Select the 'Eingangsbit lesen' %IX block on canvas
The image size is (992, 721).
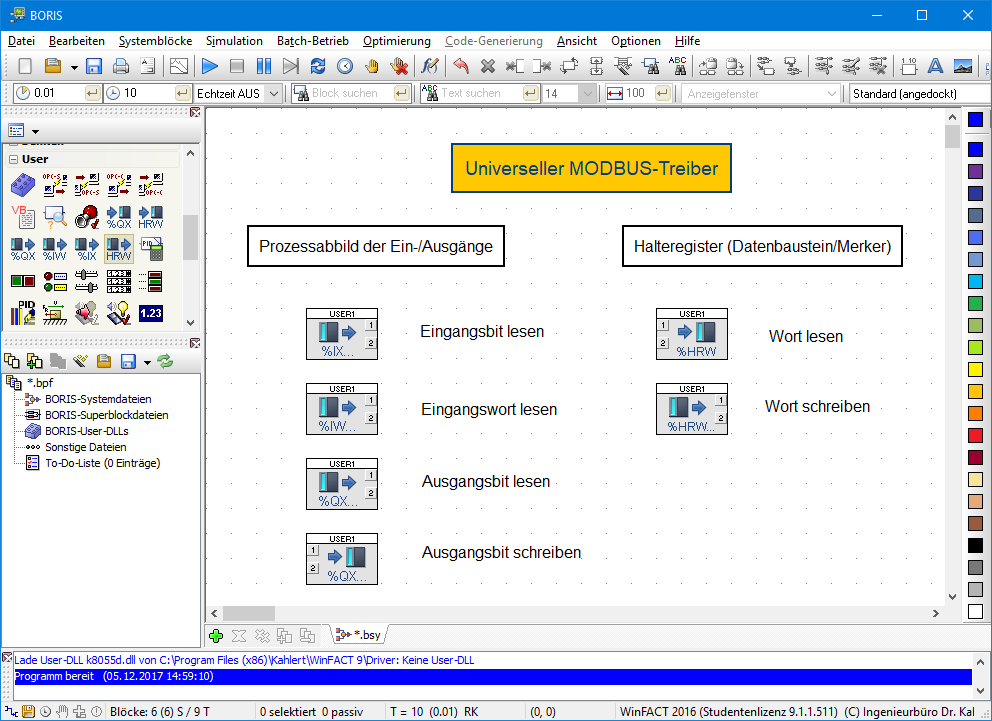342,334
